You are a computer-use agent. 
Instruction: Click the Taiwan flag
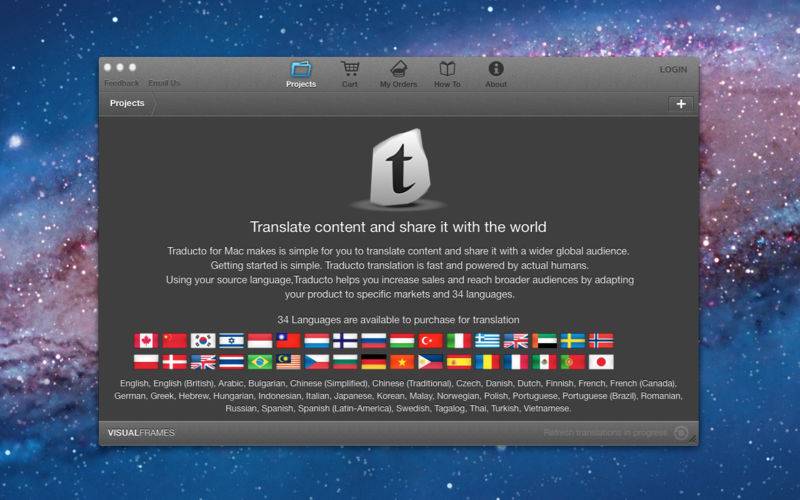click(x=288, y=341)
